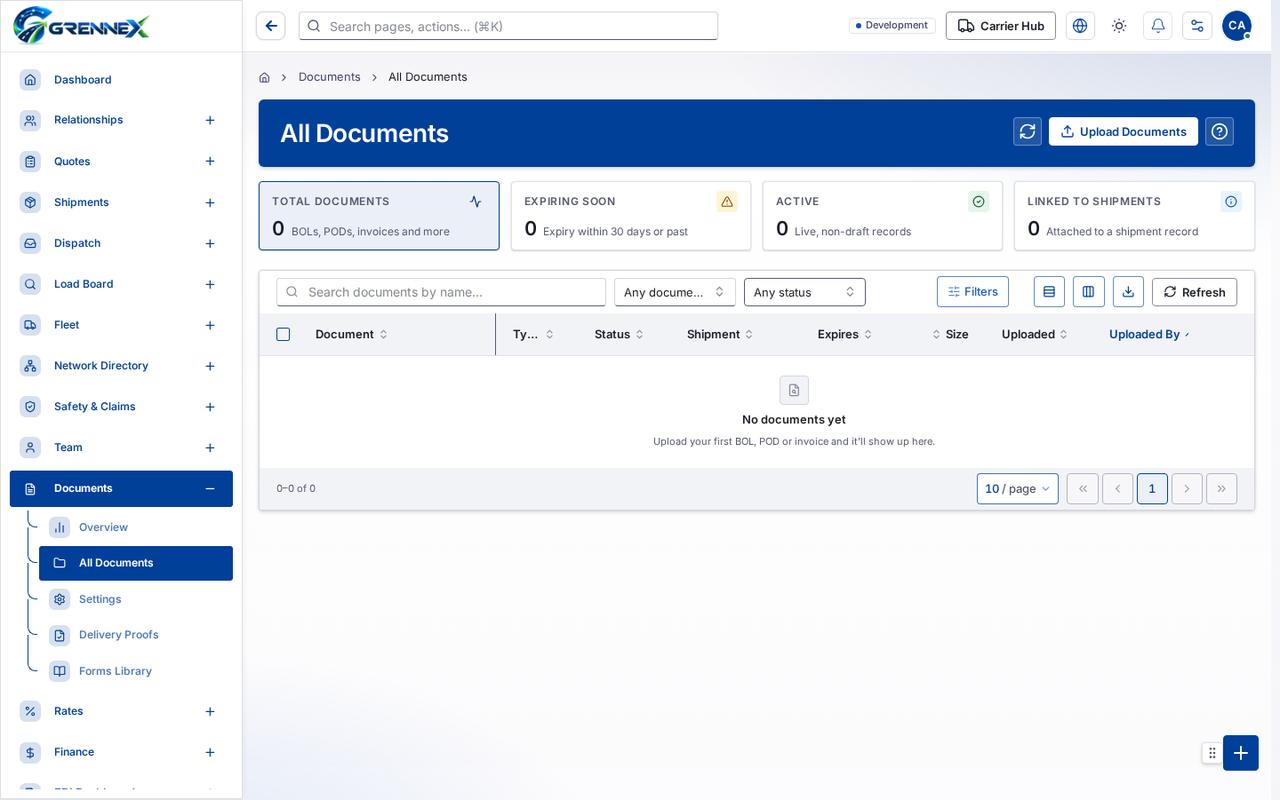Viewport: 1280px width, 800px height.
Task: Open the Any document type dropdown
Action: click(675, 292)
